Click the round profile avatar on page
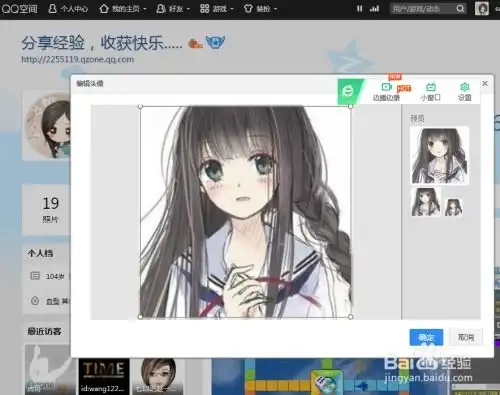Image resolution: width=500 pixels, height=395 pixels. pyautogui.click(x=49, y=126)
